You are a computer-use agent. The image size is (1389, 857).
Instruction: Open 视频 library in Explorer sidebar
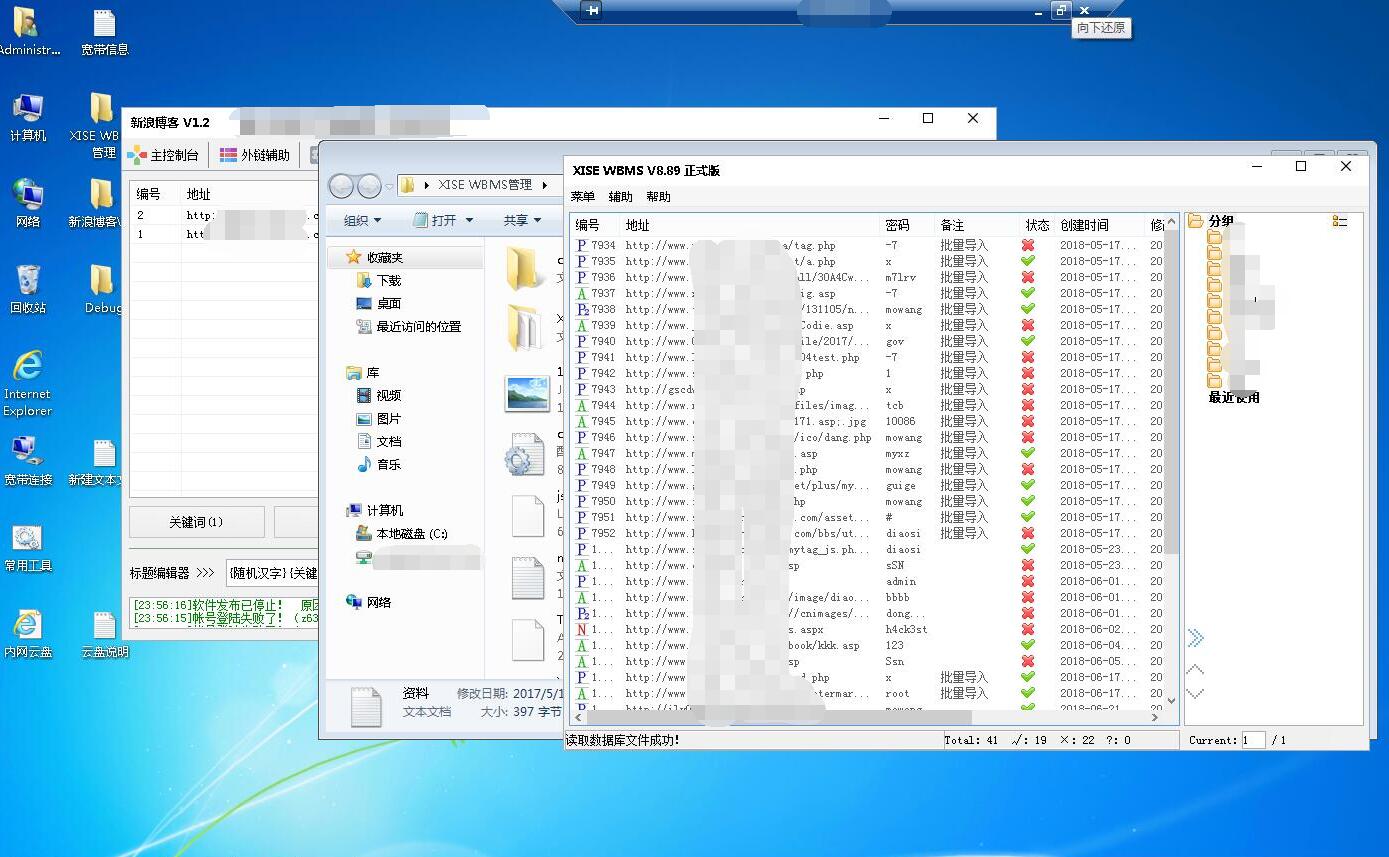click(379, 395)
